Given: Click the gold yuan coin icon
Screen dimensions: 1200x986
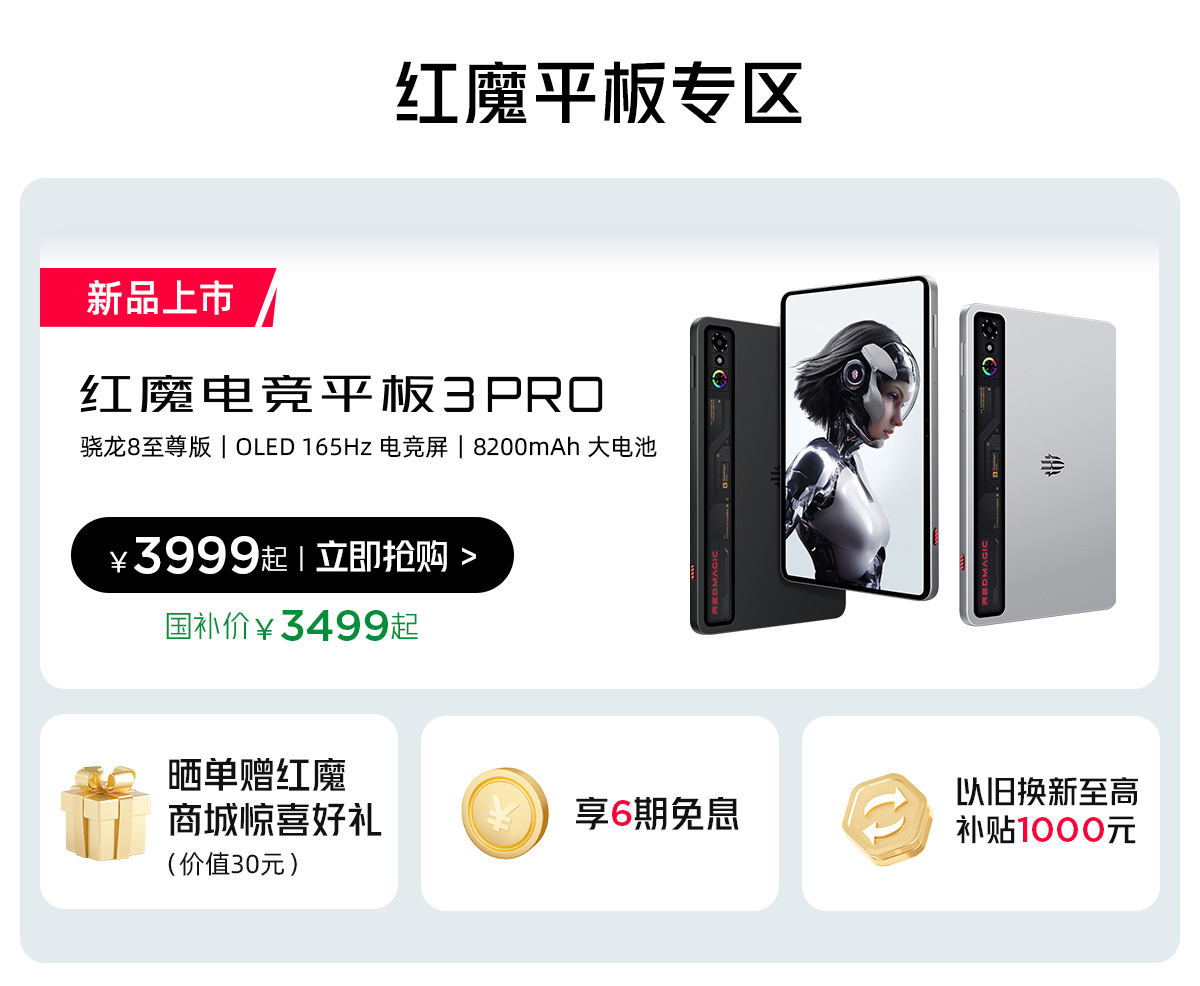Looking at the screenshot, I should [x=505, y=813].
